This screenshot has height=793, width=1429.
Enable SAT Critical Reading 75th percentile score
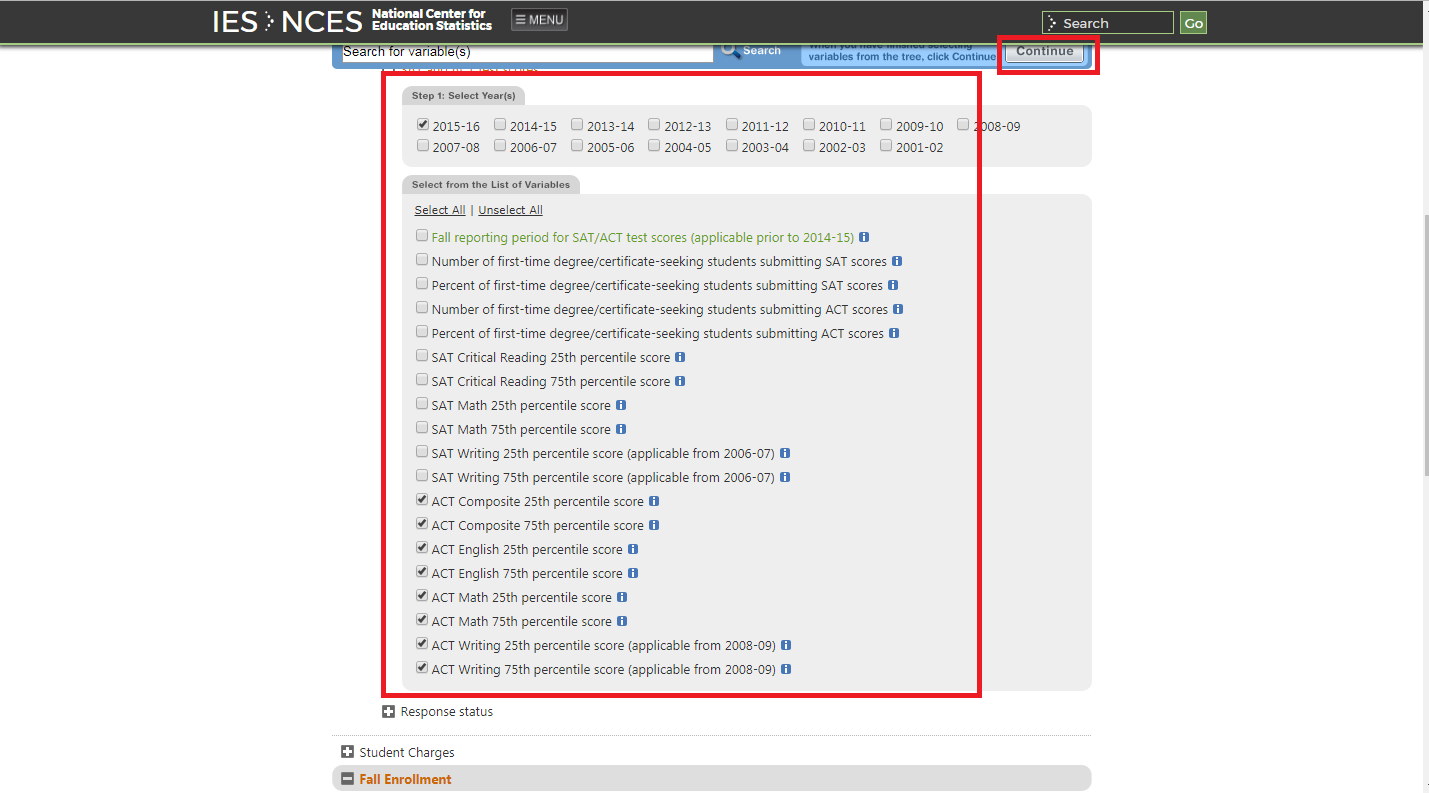click(422, 379)
